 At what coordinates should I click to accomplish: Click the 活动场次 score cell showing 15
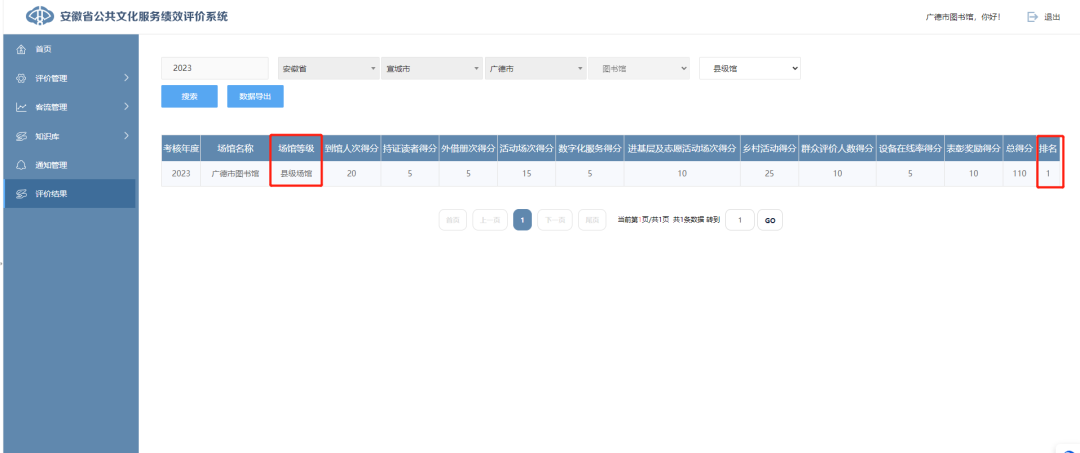tap(526, 174)
